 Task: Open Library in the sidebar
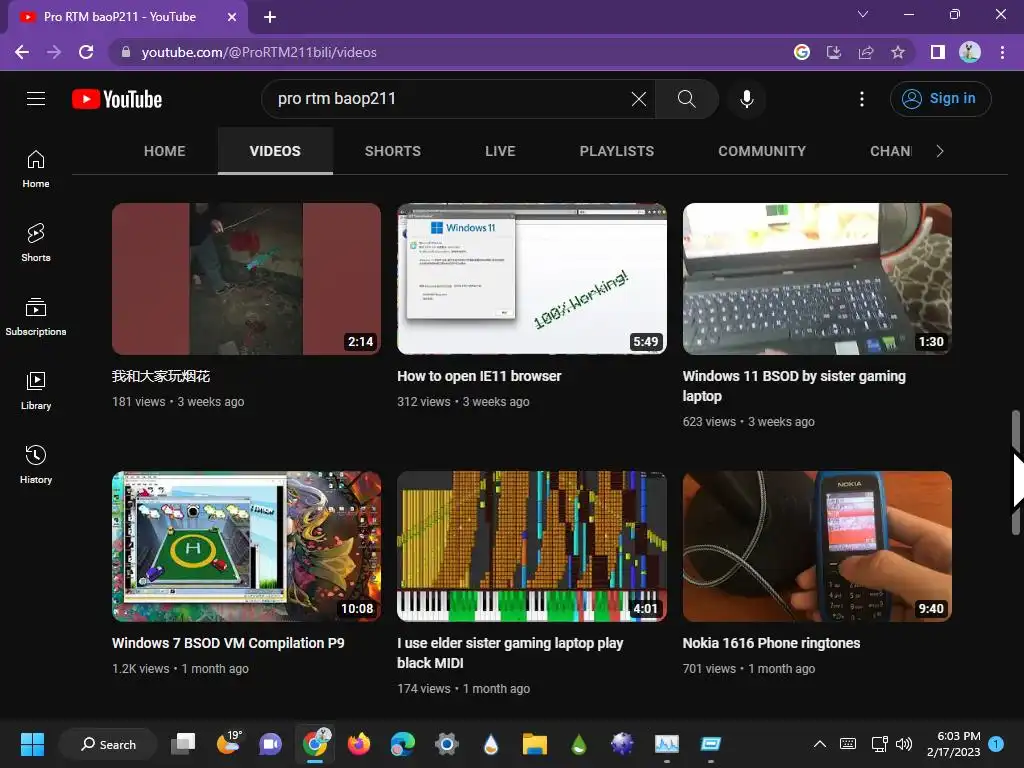[36, 391]
